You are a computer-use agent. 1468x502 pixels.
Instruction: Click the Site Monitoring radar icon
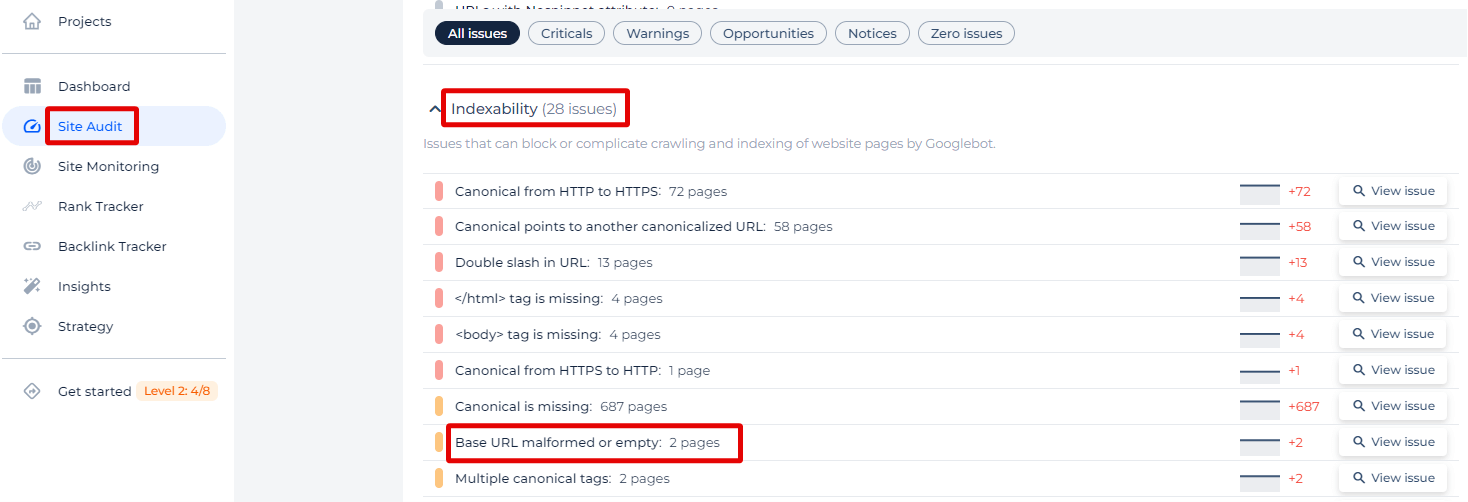tap(32, 166)
